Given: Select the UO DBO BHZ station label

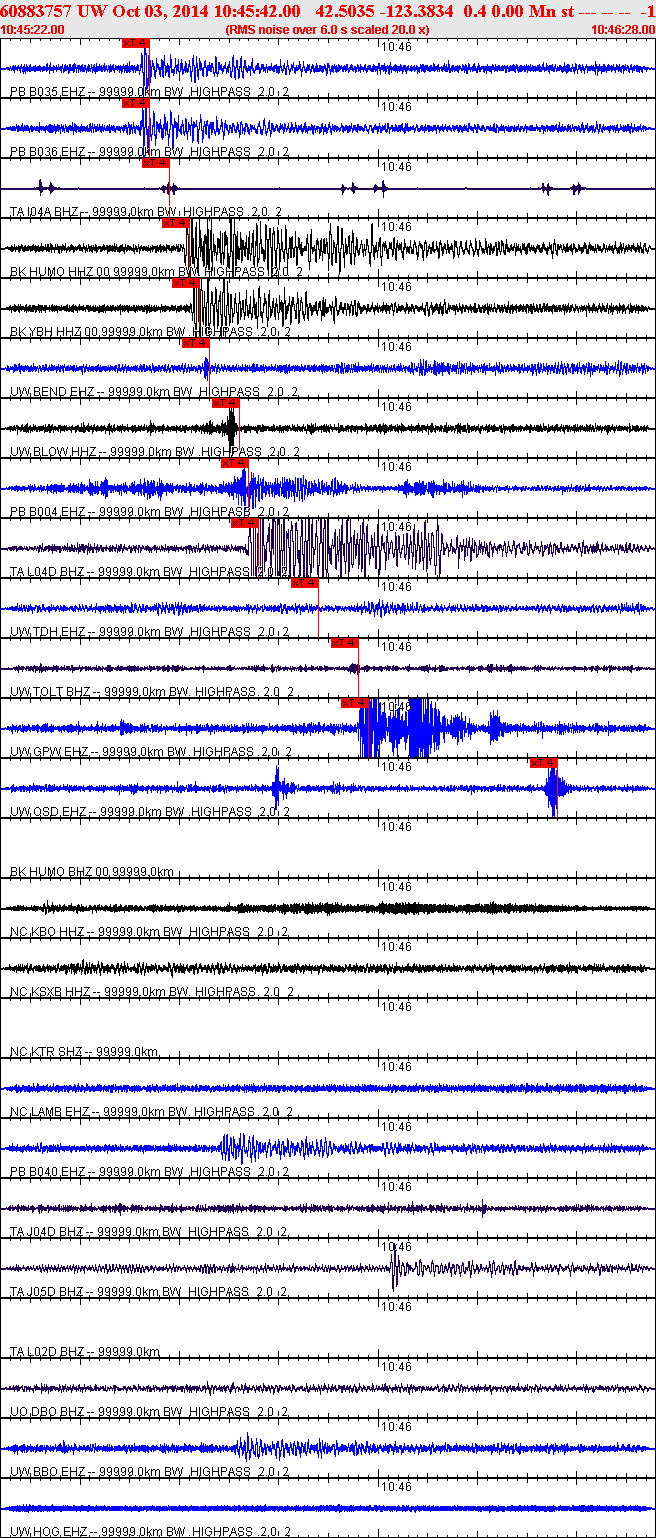Looking at the screenshot, I should [x=149, y=1412].
